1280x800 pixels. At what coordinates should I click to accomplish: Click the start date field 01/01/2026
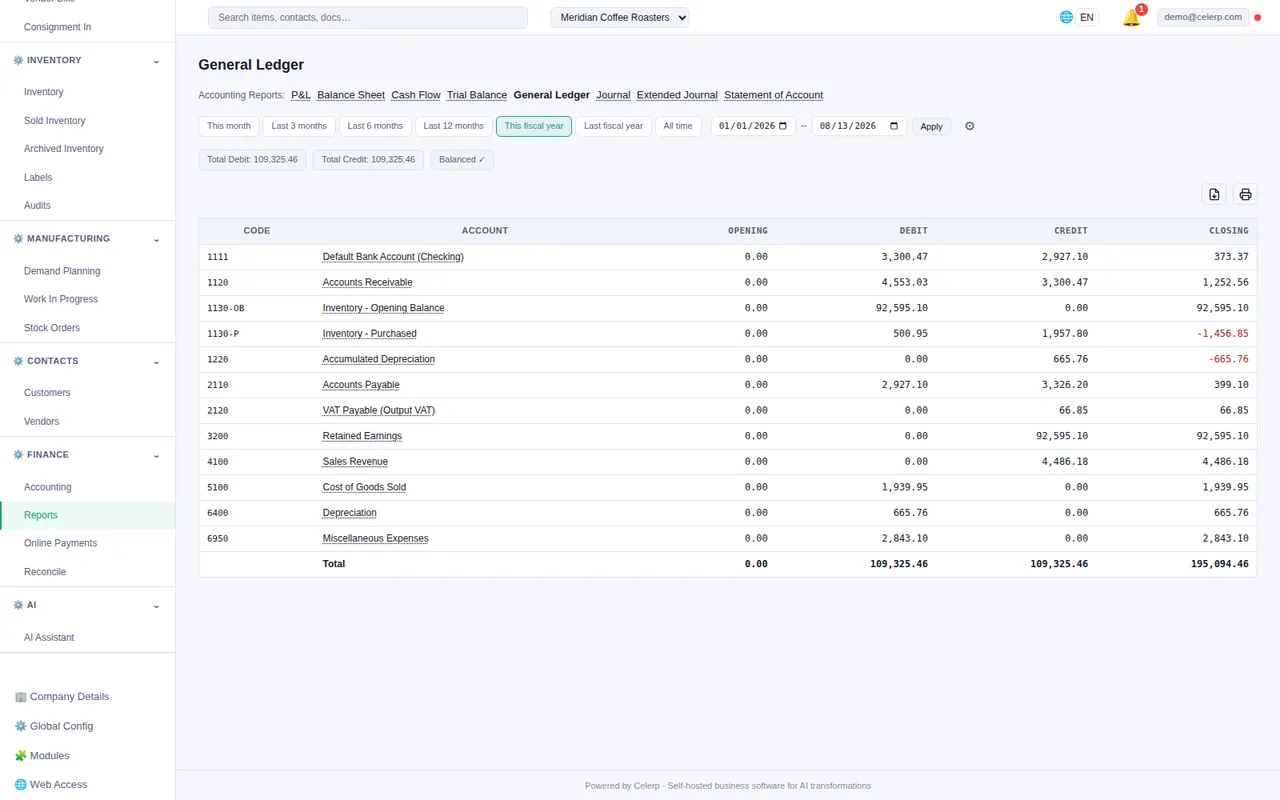coord(754,126)
